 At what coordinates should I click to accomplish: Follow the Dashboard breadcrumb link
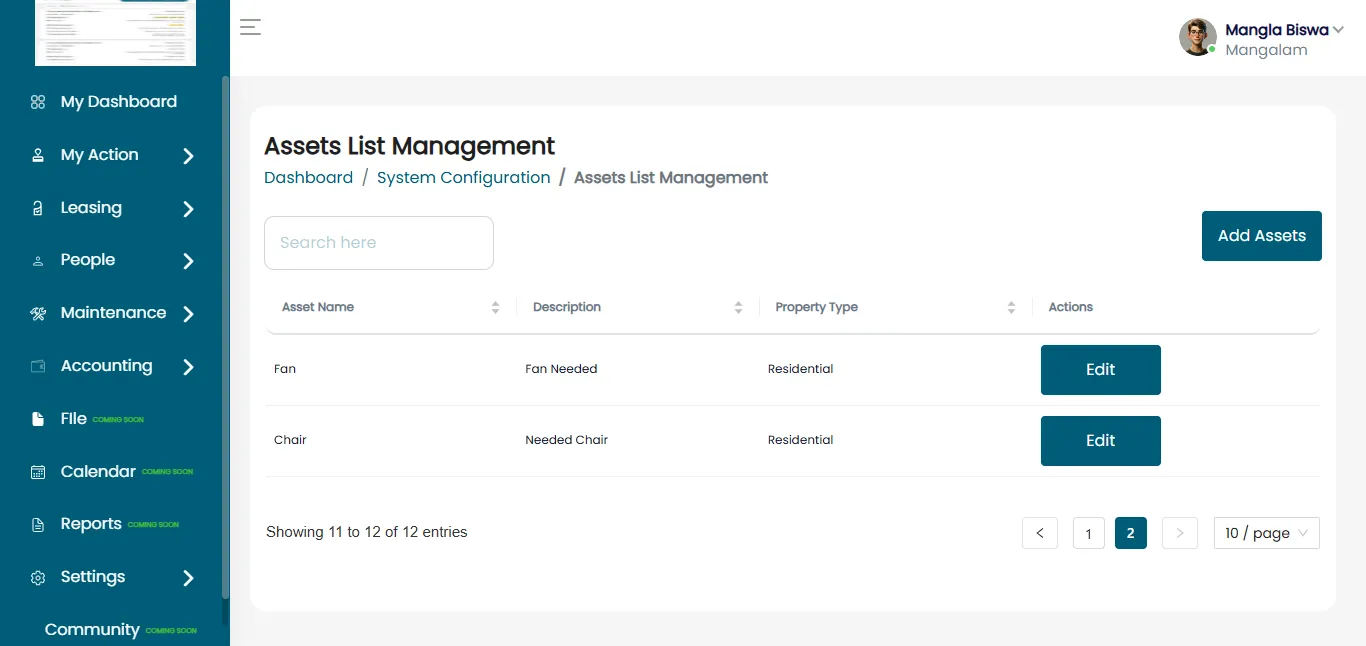pyautogui.click(x=308, y=178)
